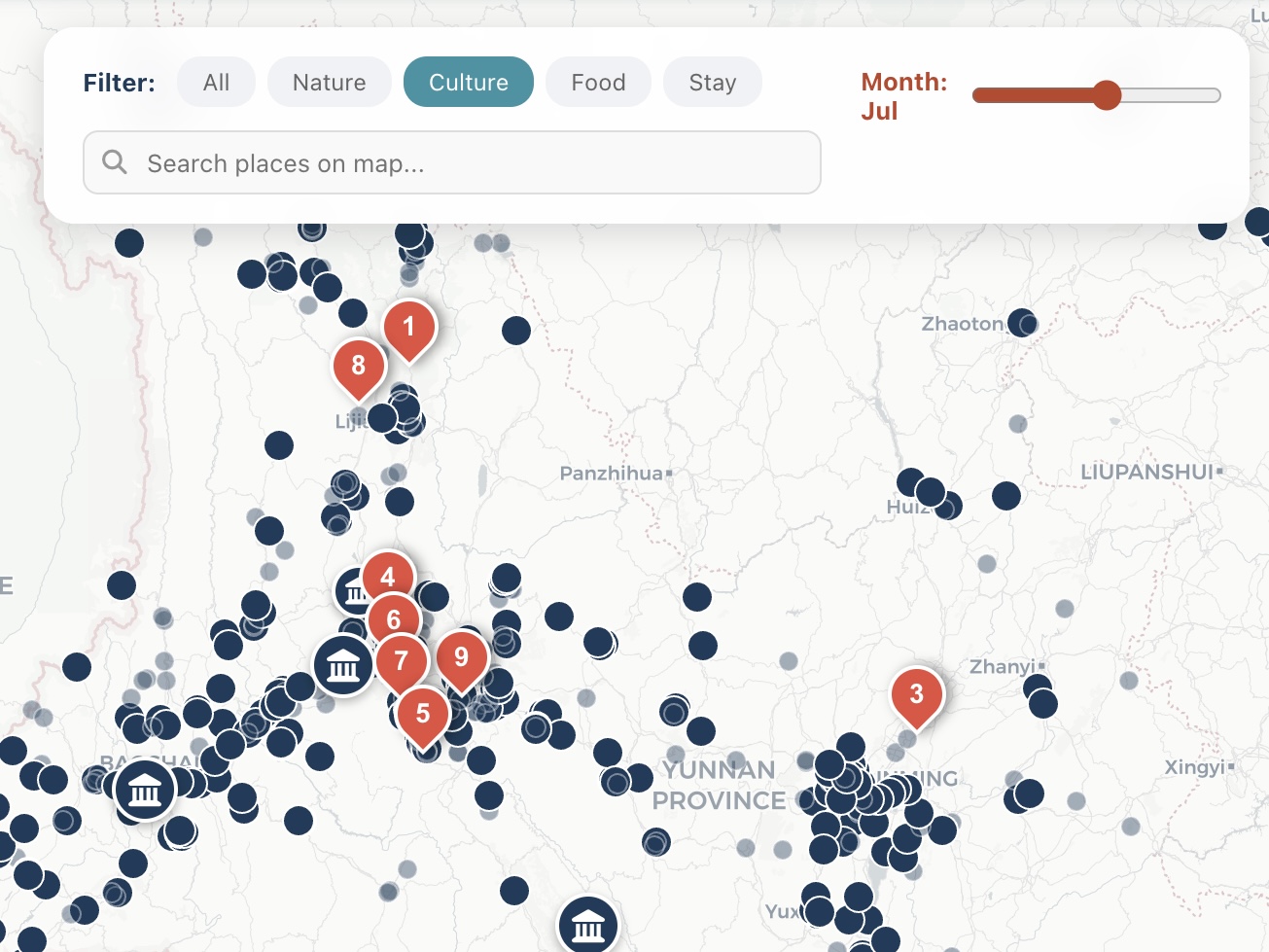Open the pin numbered 9
This screenshot has height=952, width=1269.
click(463, 658)
